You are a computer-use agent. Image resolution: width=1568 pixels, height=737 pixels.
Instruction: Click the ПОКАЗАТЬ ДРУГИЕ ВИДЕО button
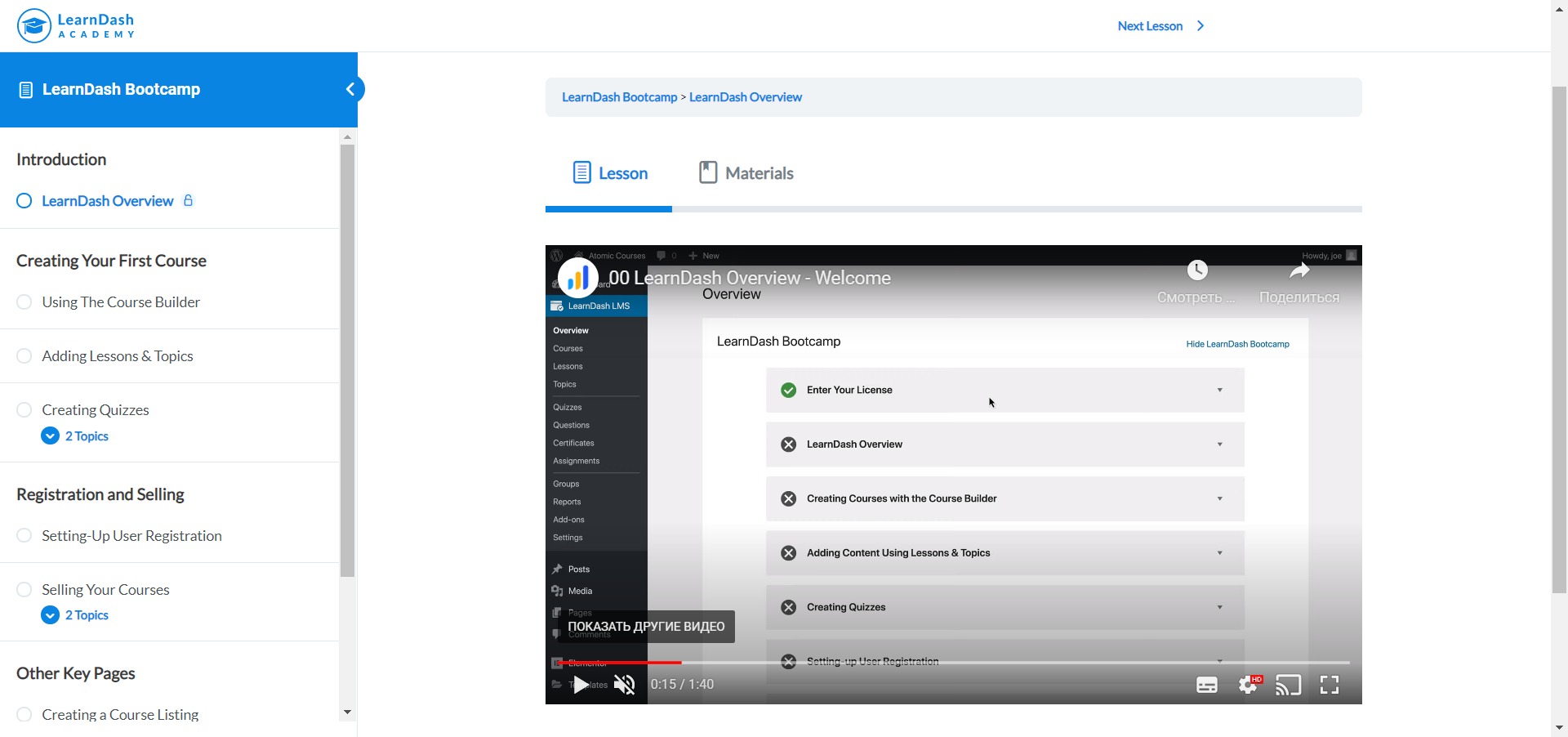click(646, 627)
